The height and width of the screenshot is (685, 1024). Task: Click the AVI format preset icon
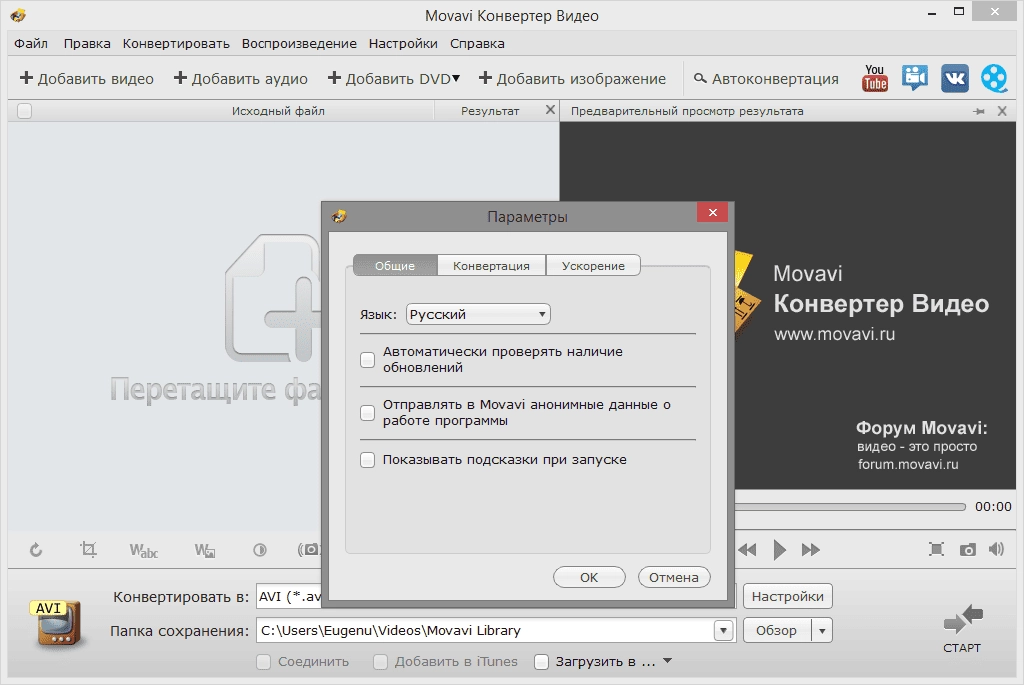[57, 623]
